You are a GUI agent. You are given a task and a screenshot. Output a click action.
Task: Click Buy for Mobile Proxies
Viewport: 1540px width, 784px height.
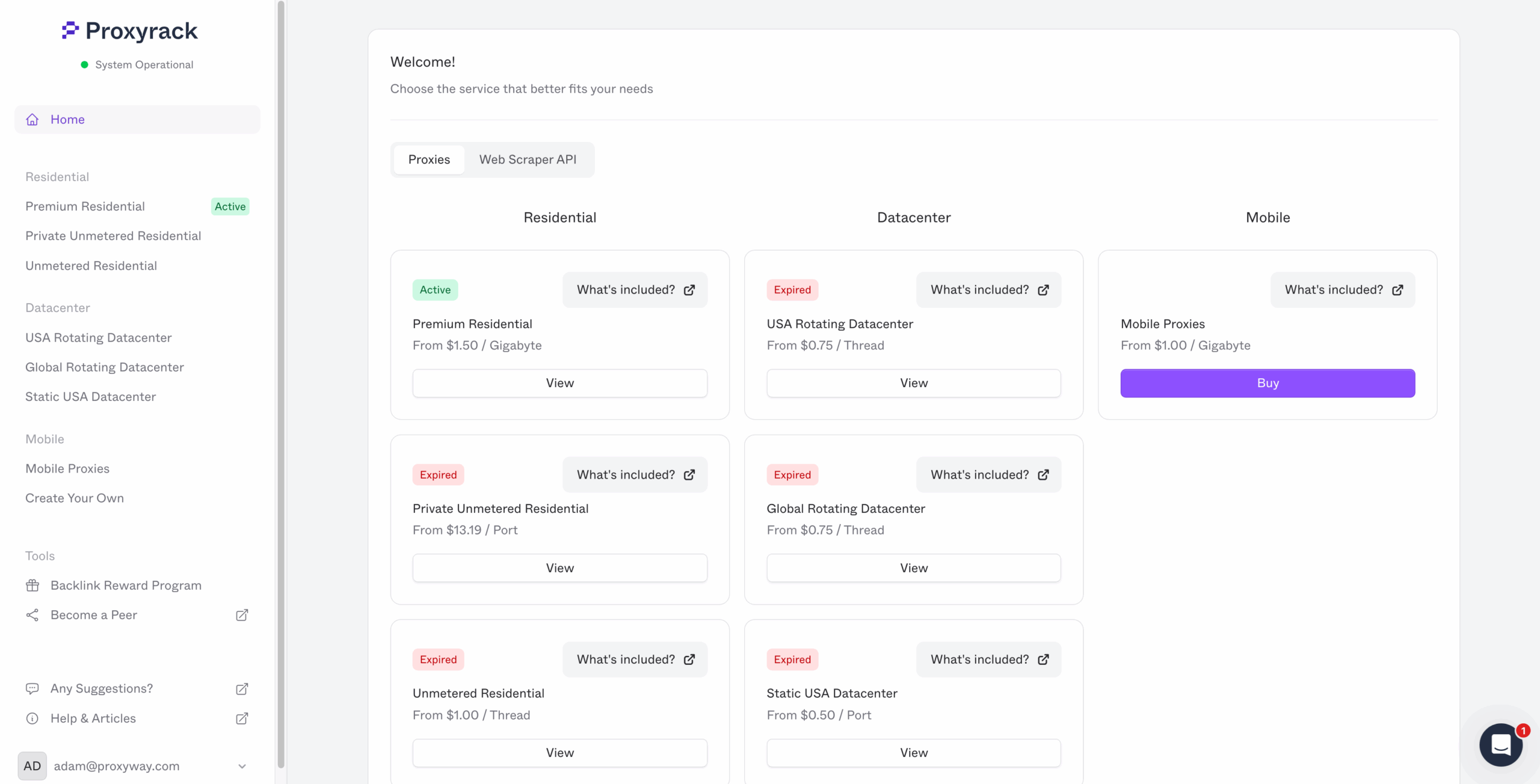pos(1267,383)
